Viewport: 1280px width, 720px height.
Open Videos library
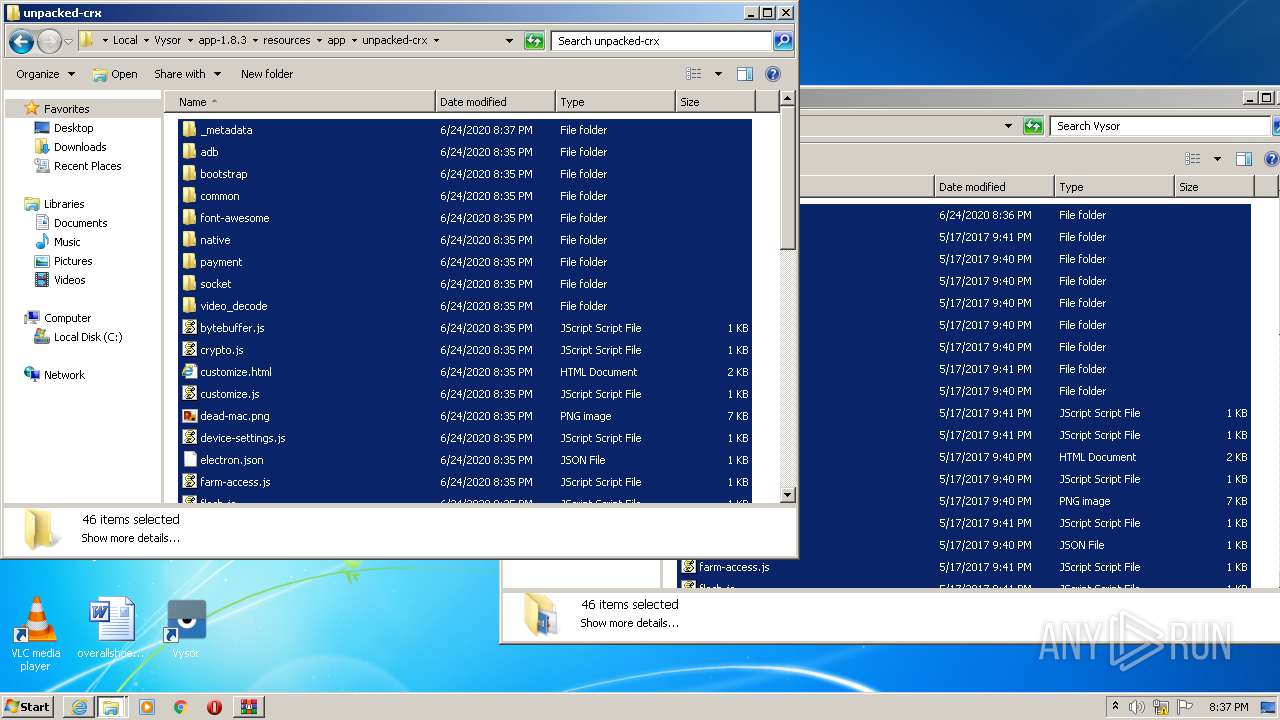[x=69, y=280]
